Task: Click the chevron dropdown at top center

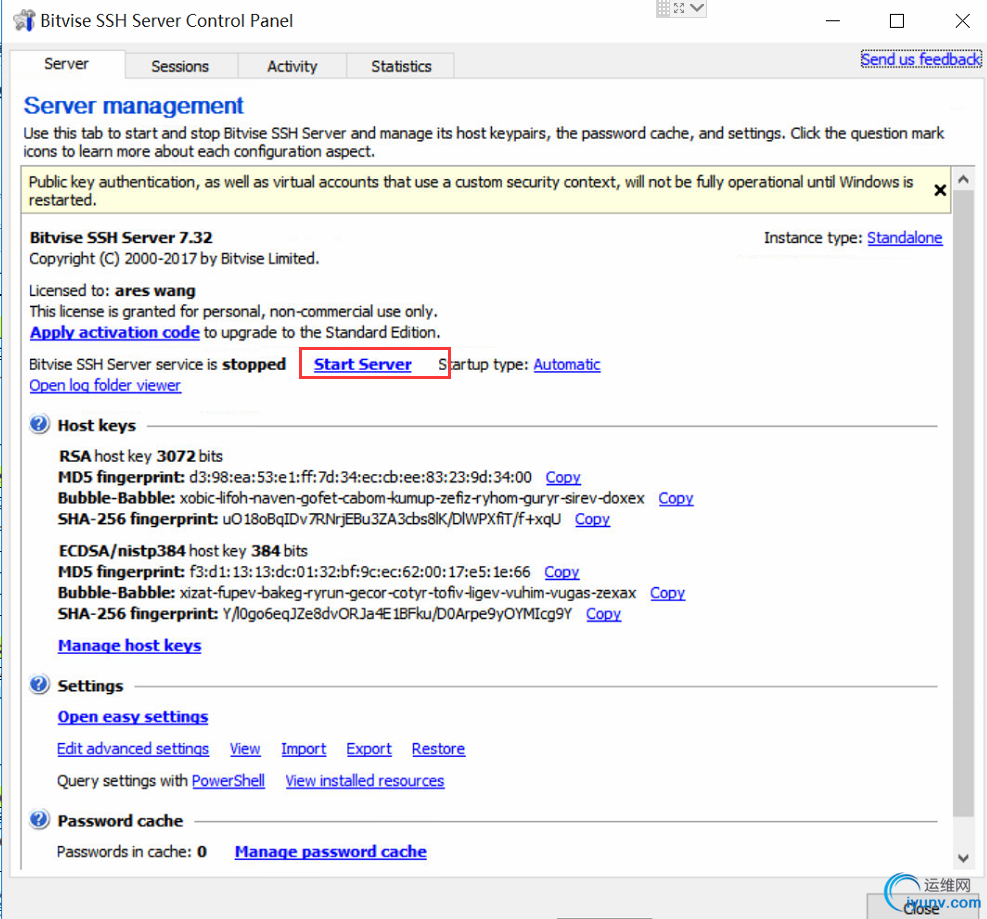Action: pyautogui.click(x=697, y=8)
